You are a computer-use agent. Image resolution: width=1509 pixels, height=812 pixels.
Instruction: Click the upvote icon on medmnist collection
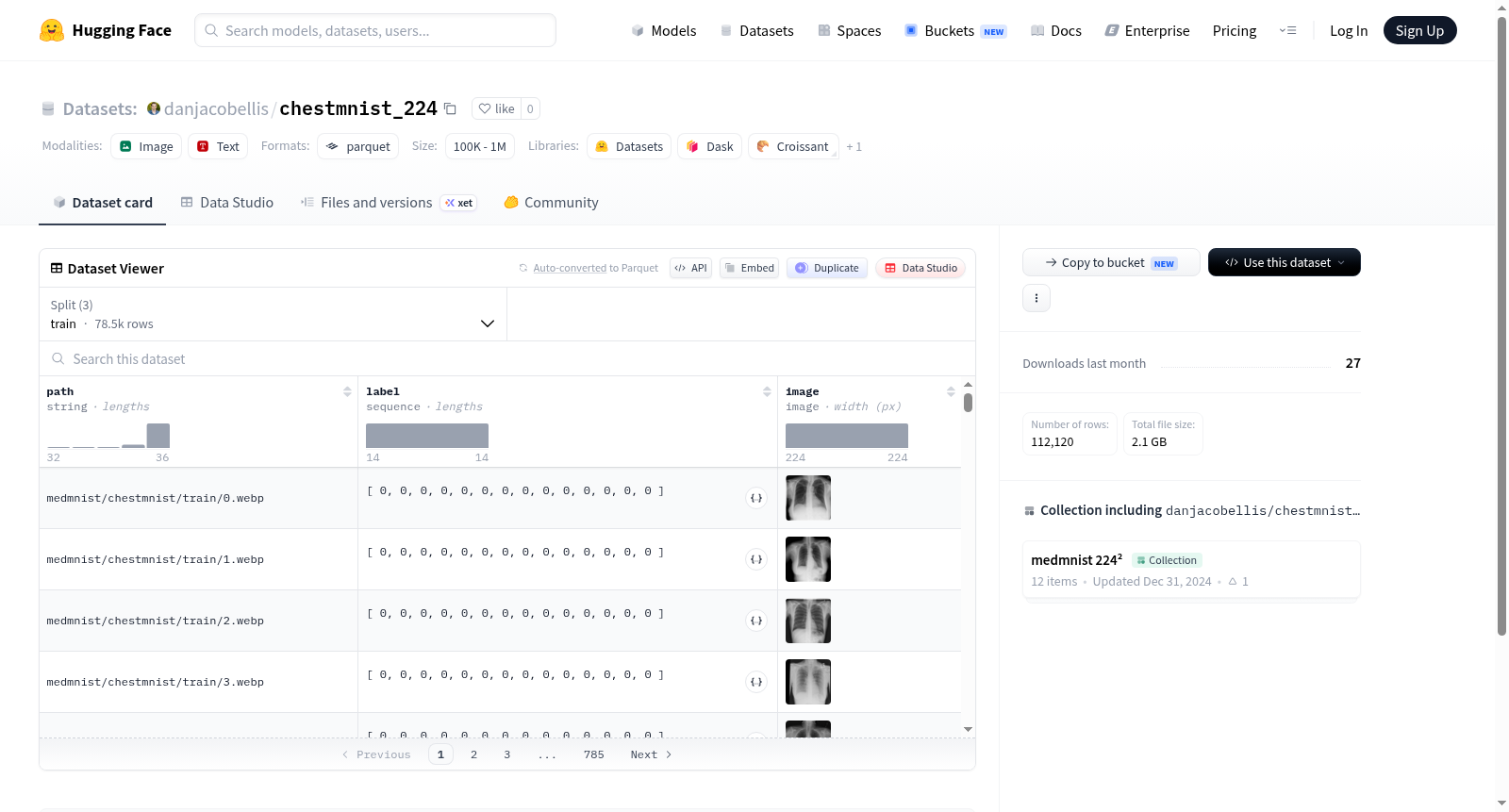tap(1233, 581)
